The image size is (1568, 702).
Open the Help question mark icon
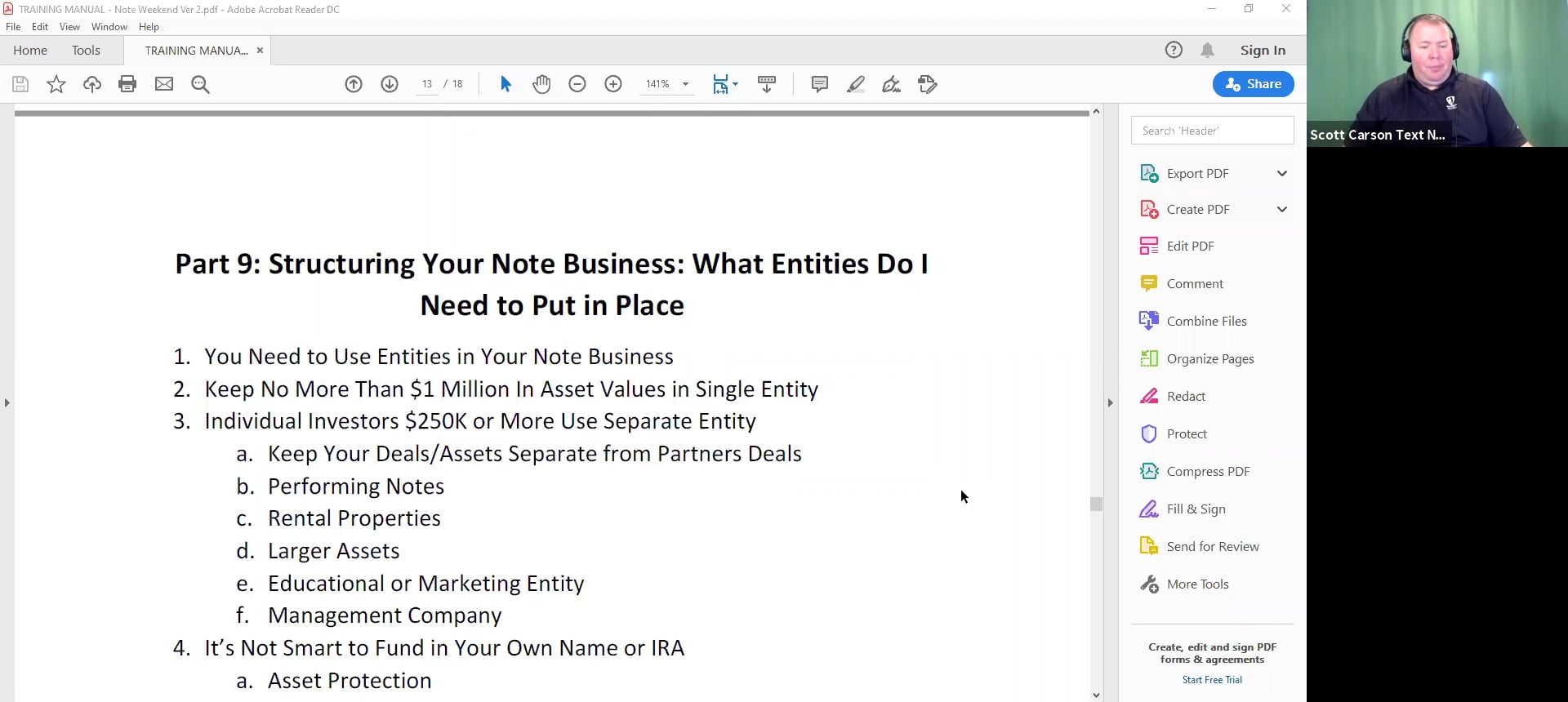click(x=1174, y=50)
